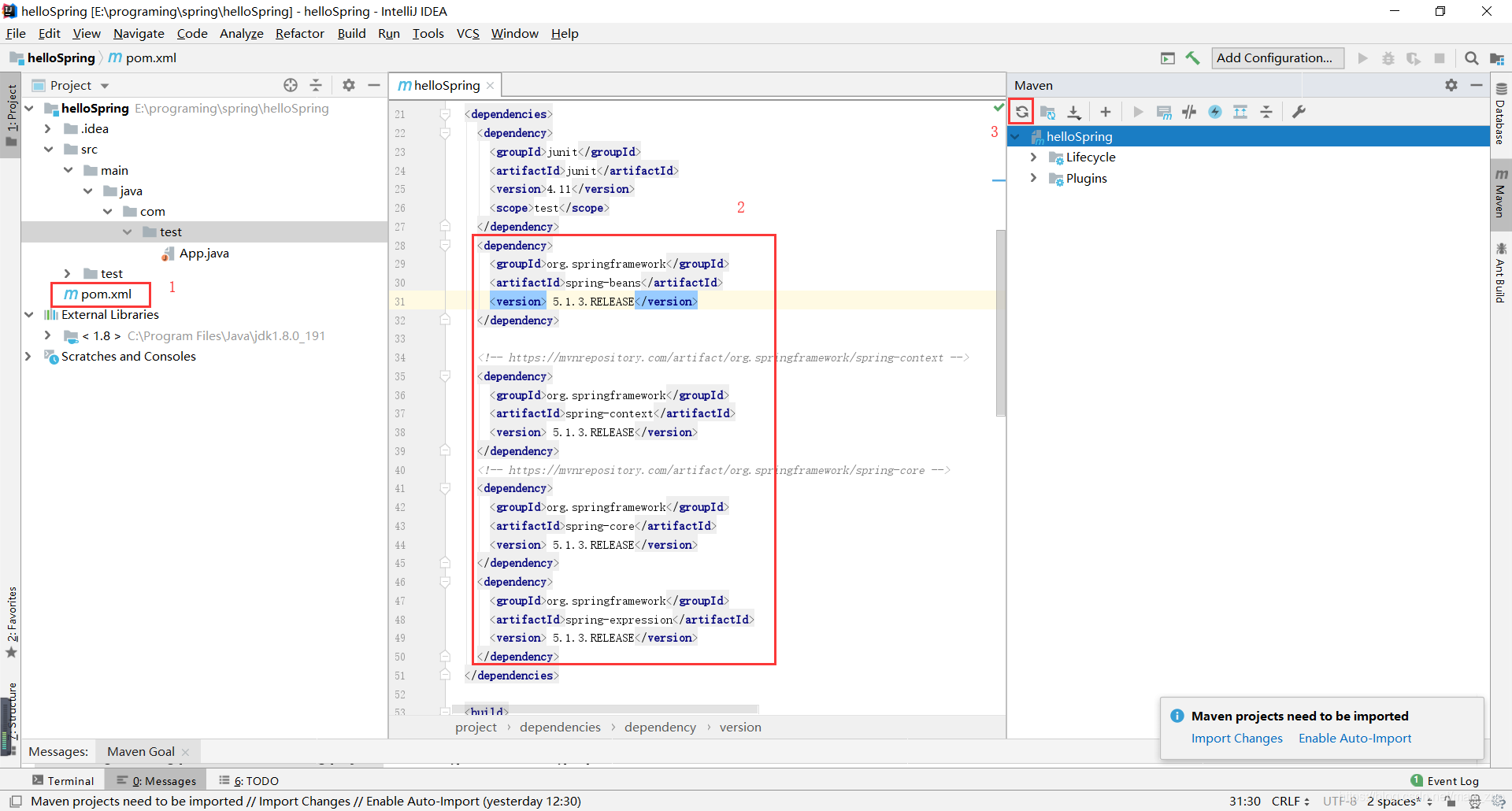Image resolution: width=1512 pixels, height=811 pixels.
Task: Click the Stop square icon
Action: pyautogui.click(x=1440, y=57)
